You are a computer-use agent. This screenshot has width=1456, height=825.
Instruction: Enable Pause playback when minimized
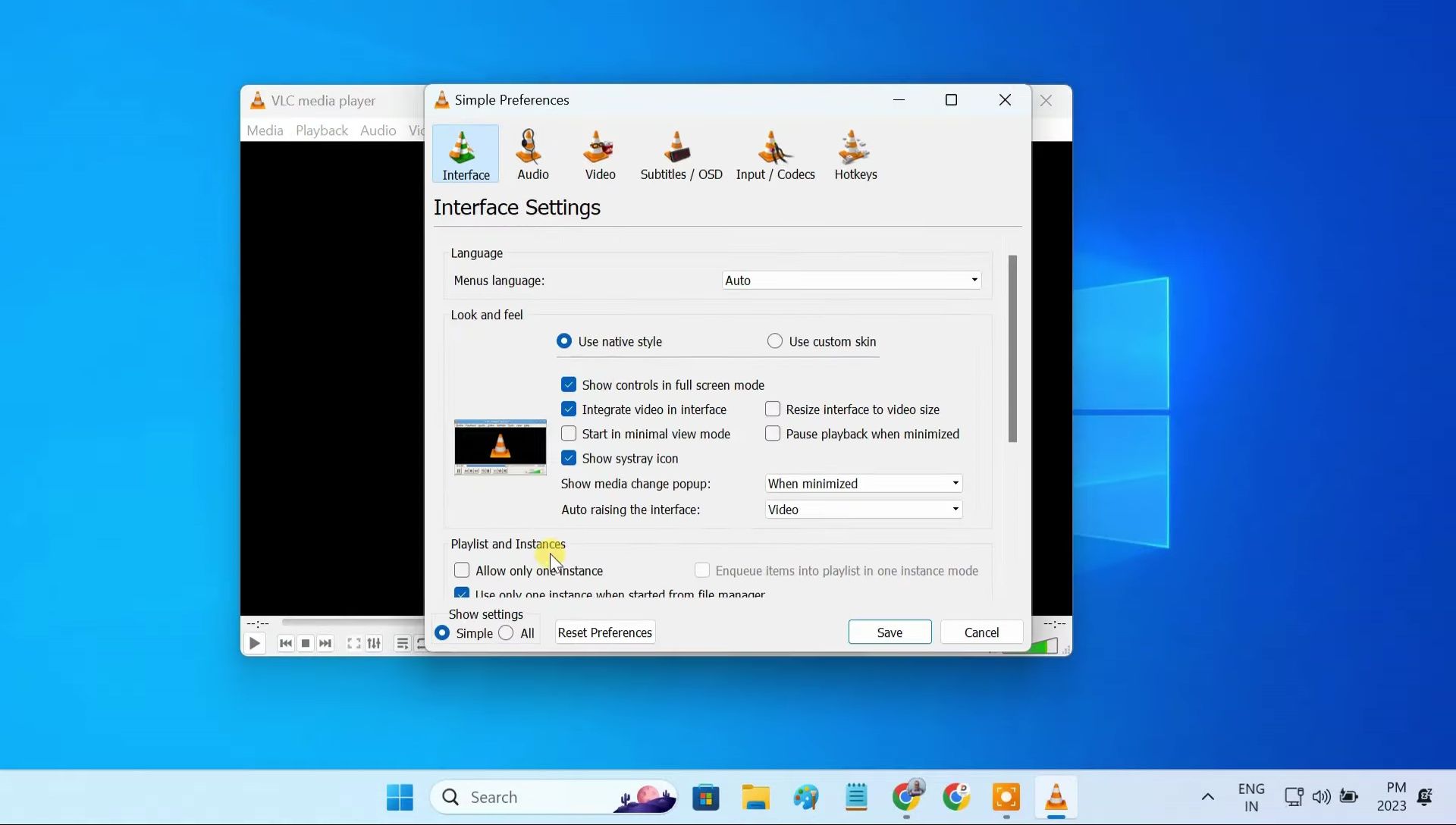click(773, 434)
